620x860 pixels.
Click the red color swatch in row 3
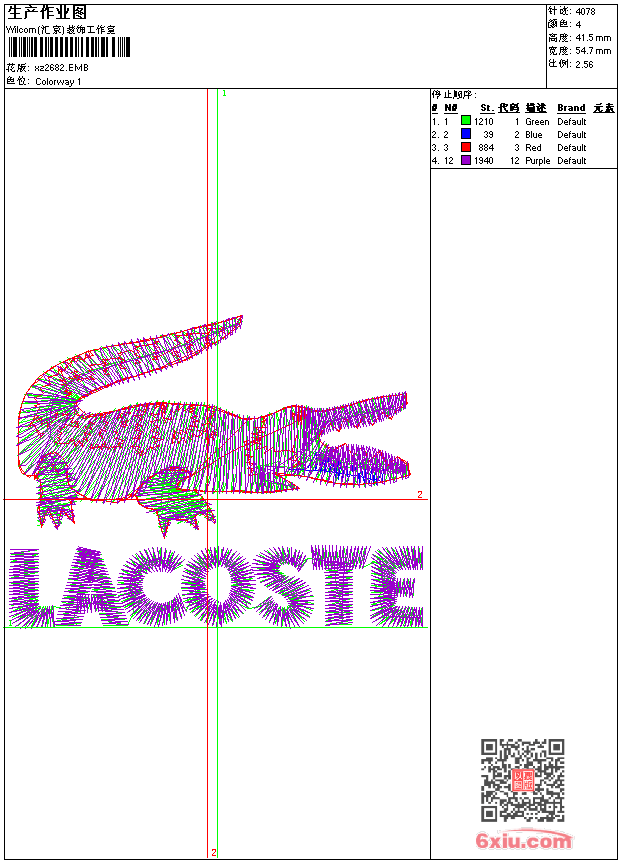point(465,148)
